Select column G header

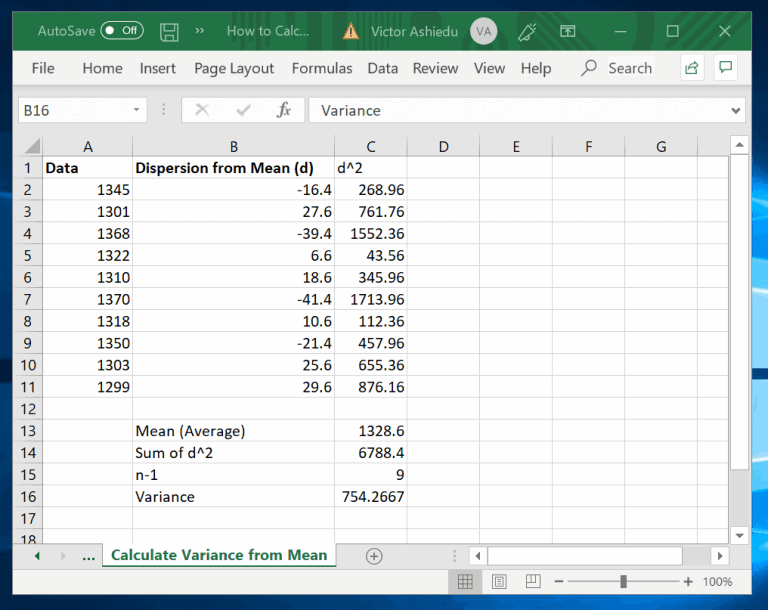click(x=661, y=146)
